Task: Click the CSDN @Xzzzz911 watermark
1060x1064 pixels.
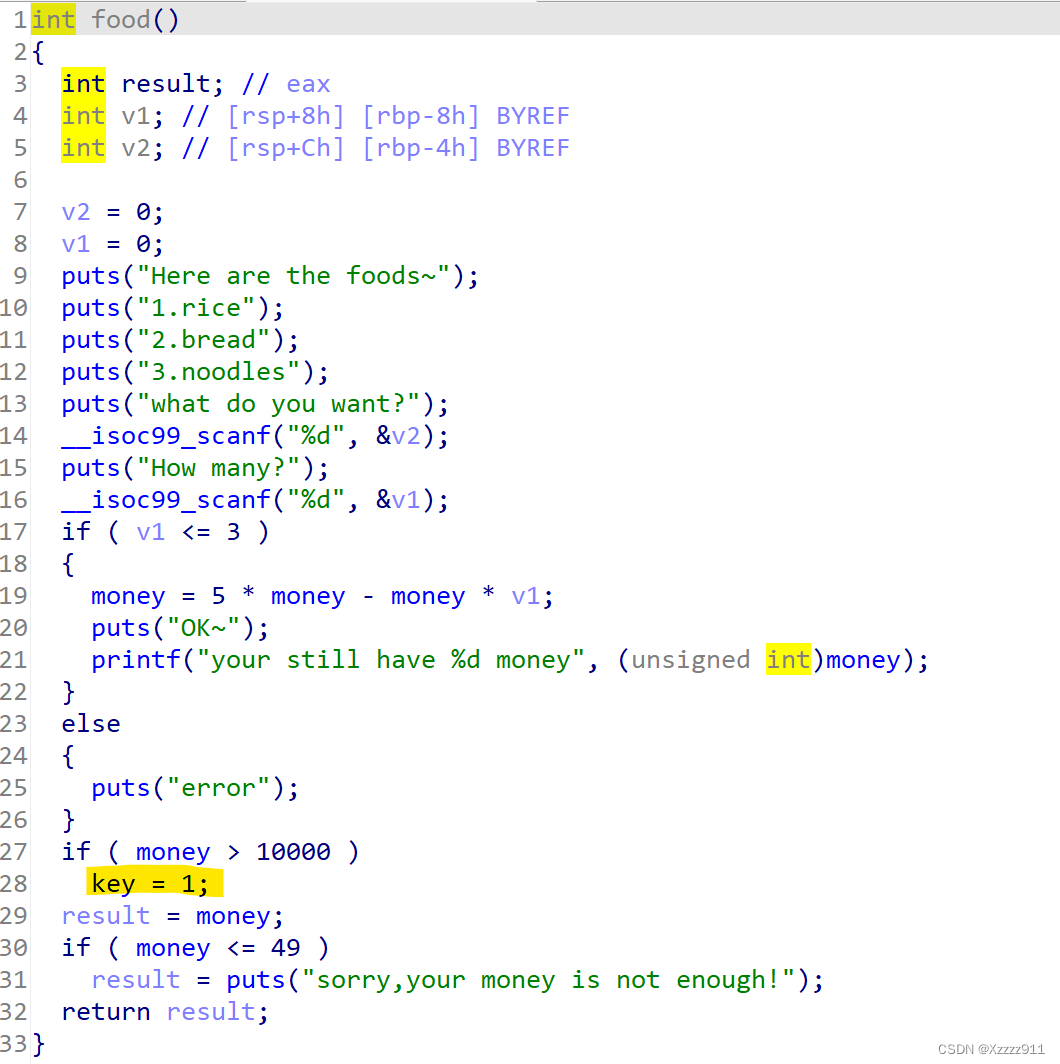Action: click(x=991, y=1048)
